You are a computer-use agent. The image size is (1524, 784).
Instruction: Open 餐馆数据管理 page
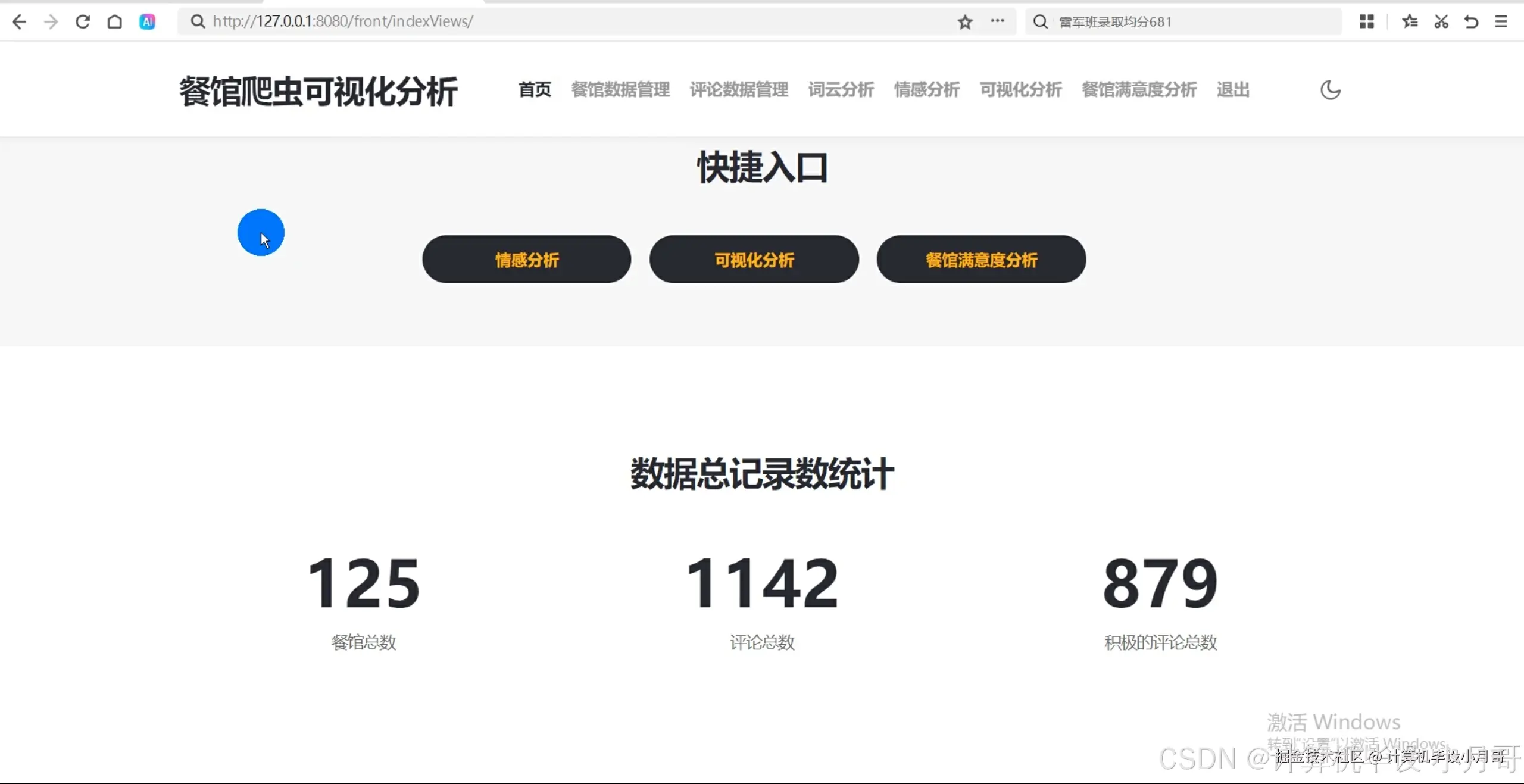pyautogui.click(x=620, y=90)
